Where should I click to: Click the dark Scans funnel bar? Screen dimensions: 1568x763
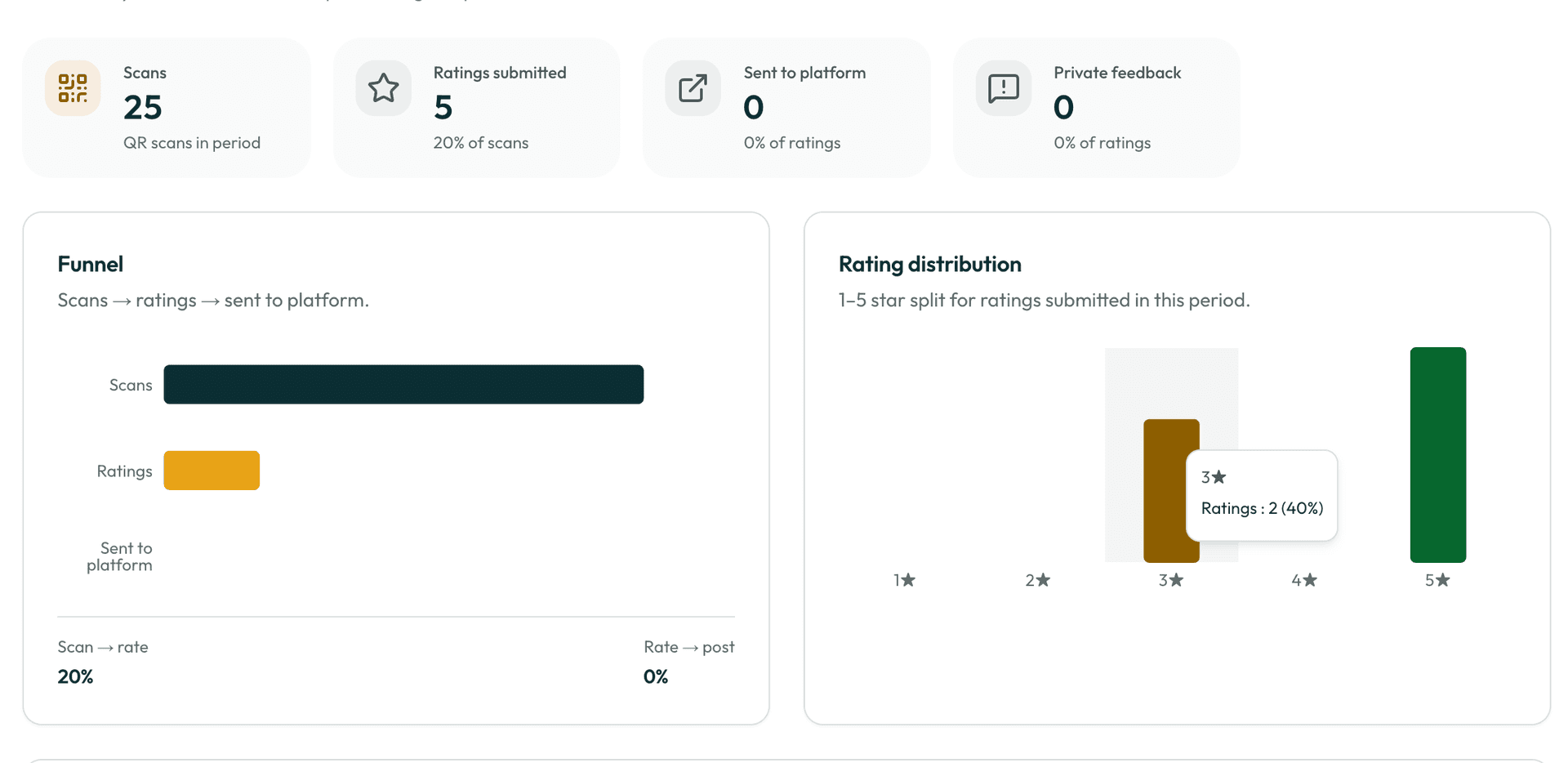point(403,384)
